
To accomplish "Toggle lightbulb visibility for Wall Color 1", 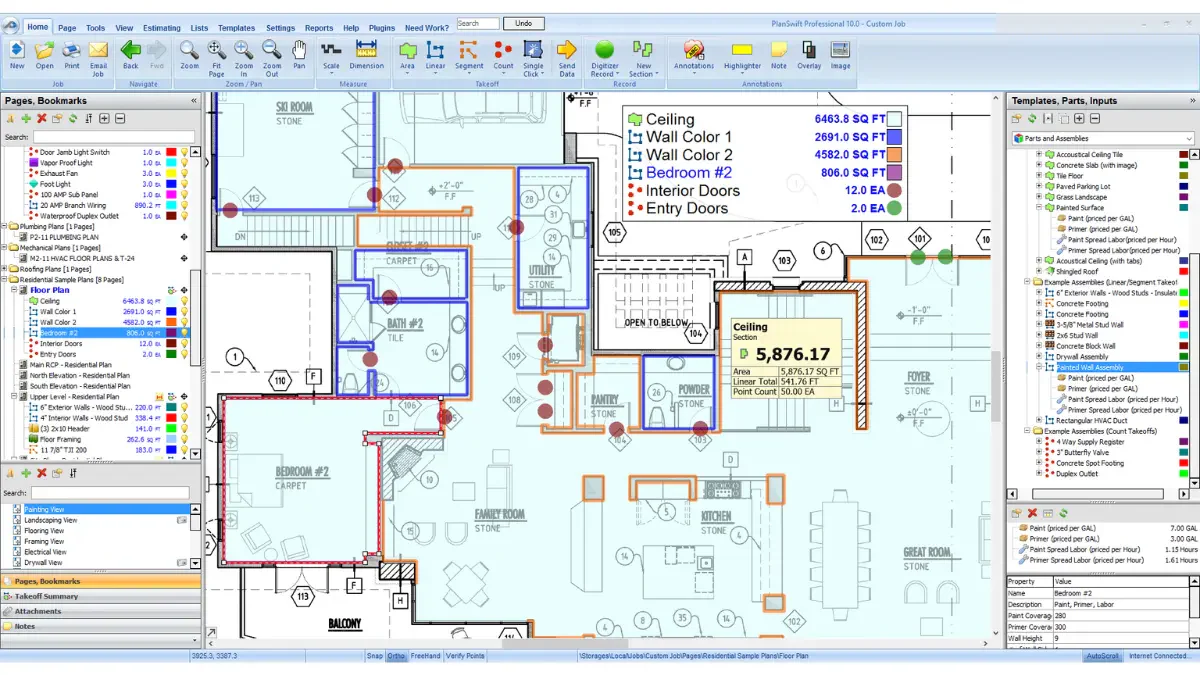I will click(184, 312).
